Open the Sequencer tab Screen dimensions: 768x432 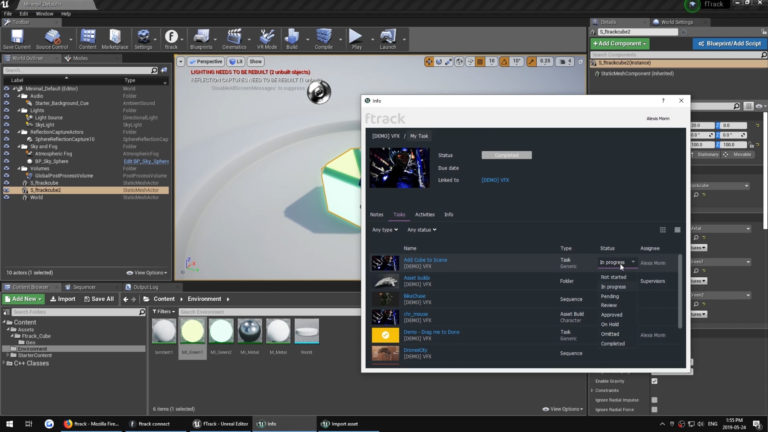click(84, 287)
